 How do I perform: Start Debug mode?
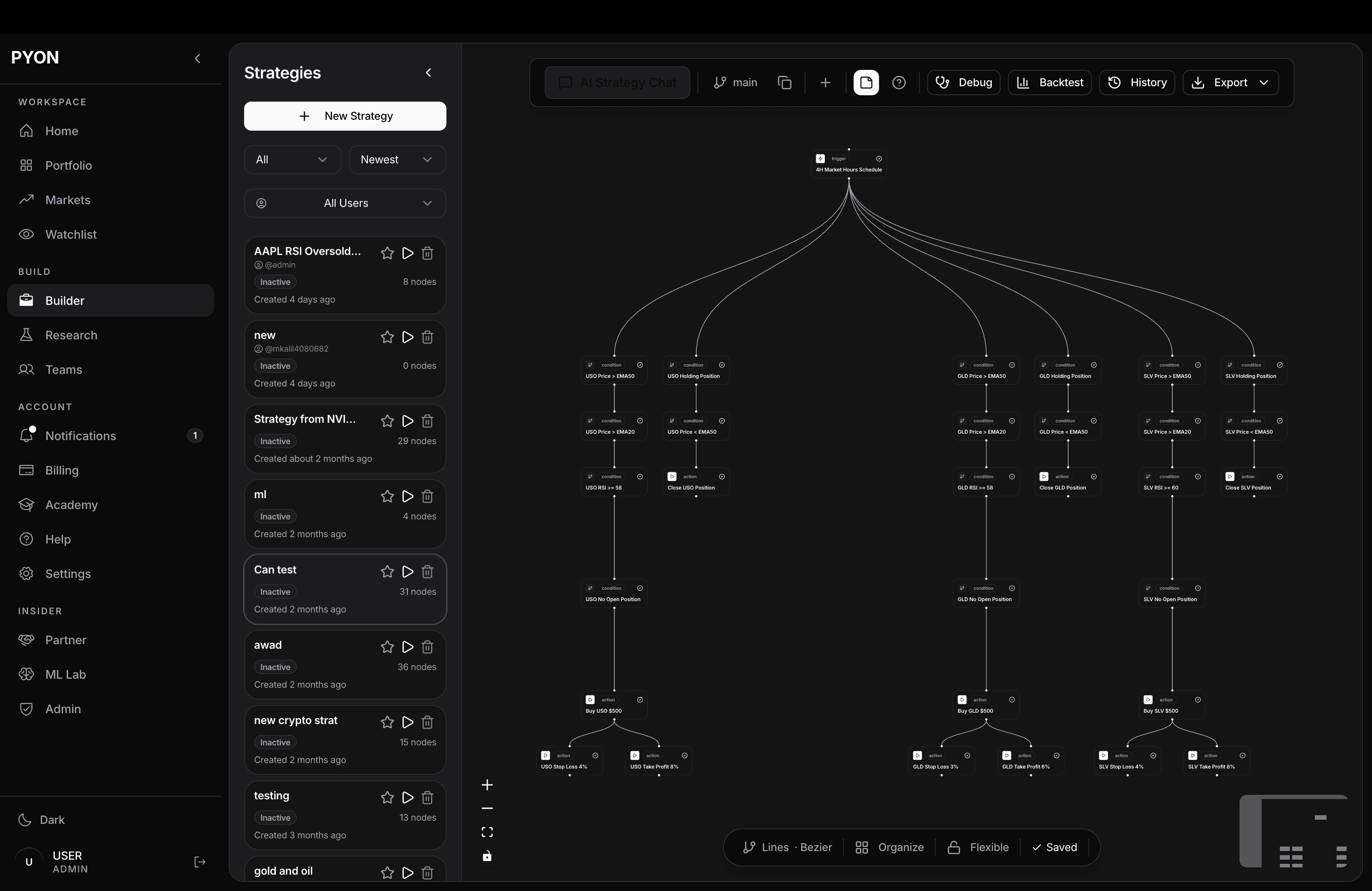(x=963, y=83)
